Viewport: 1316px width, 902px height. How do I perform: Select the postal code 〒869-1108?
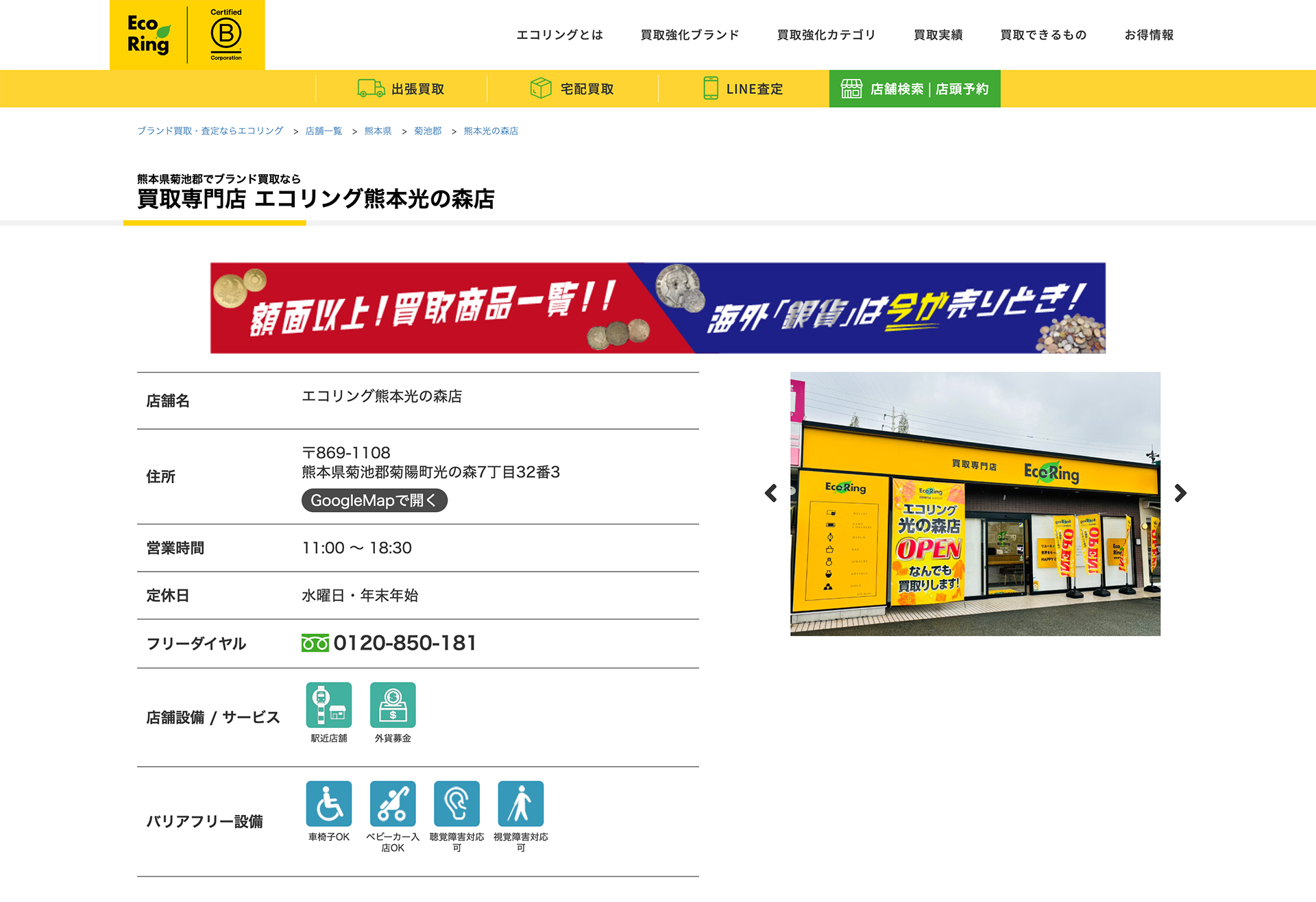(x=346, y=452)
